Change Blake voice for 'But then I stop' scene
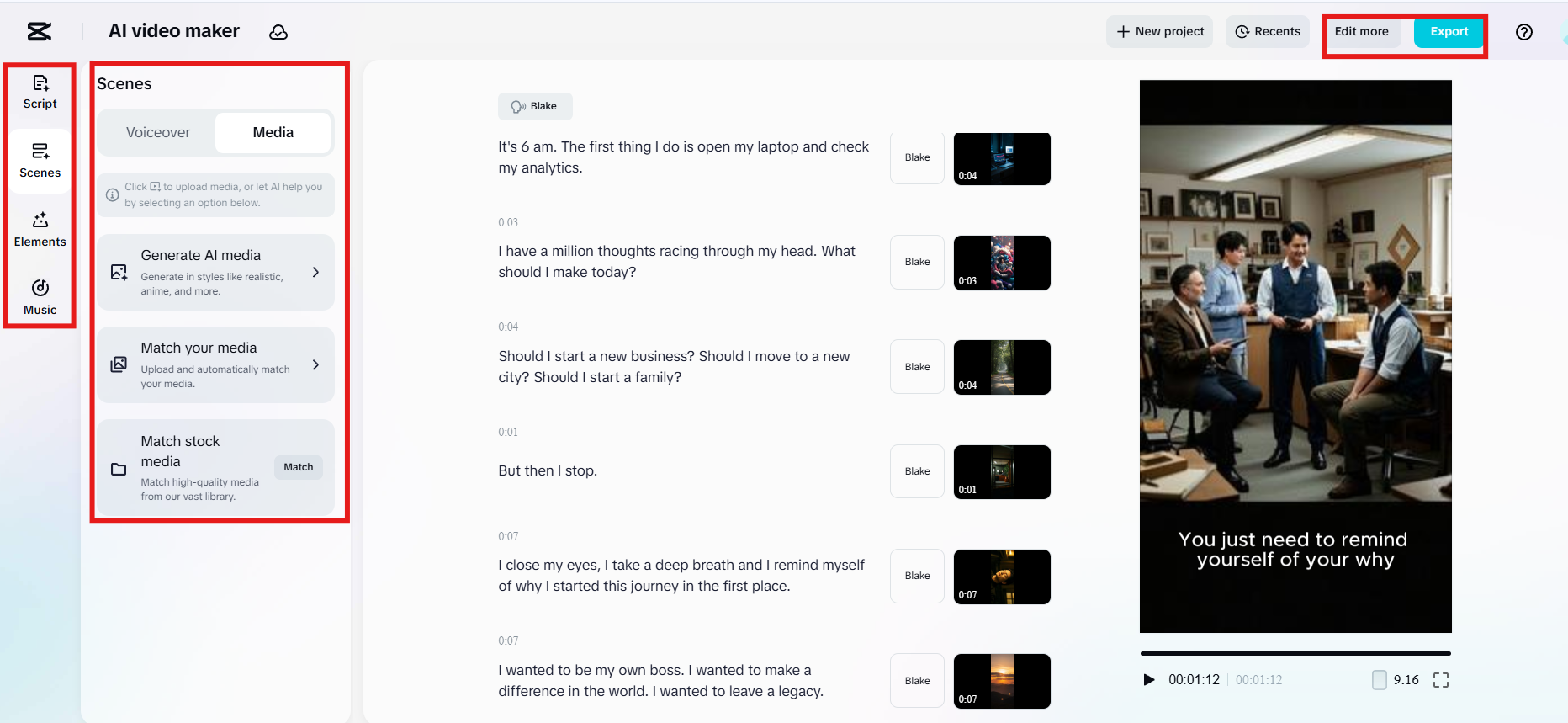 [x=918, y=471]
